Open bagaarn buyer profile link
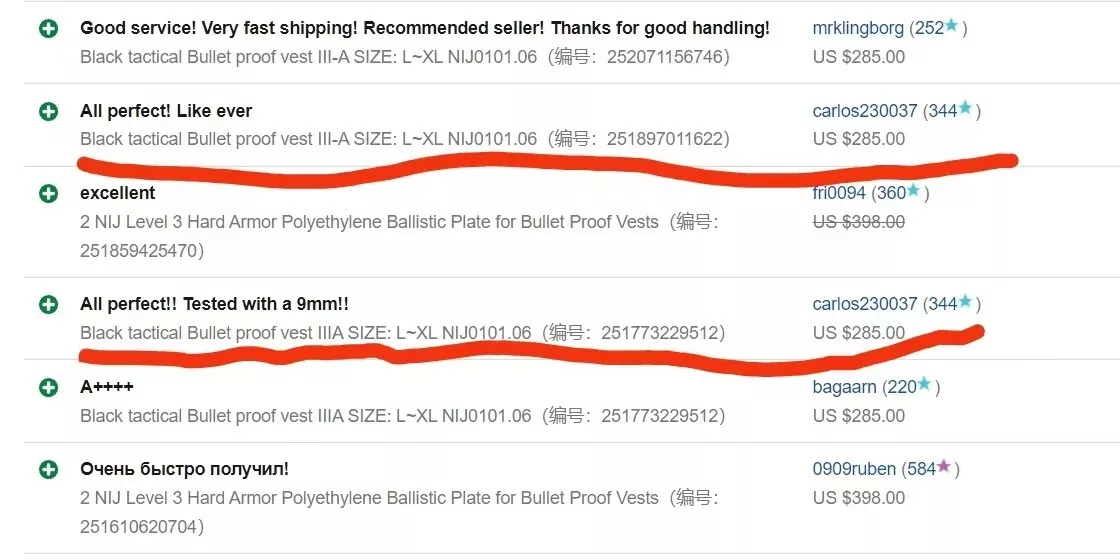This screenshot has height=560, width=1120. tap(844, 387)
